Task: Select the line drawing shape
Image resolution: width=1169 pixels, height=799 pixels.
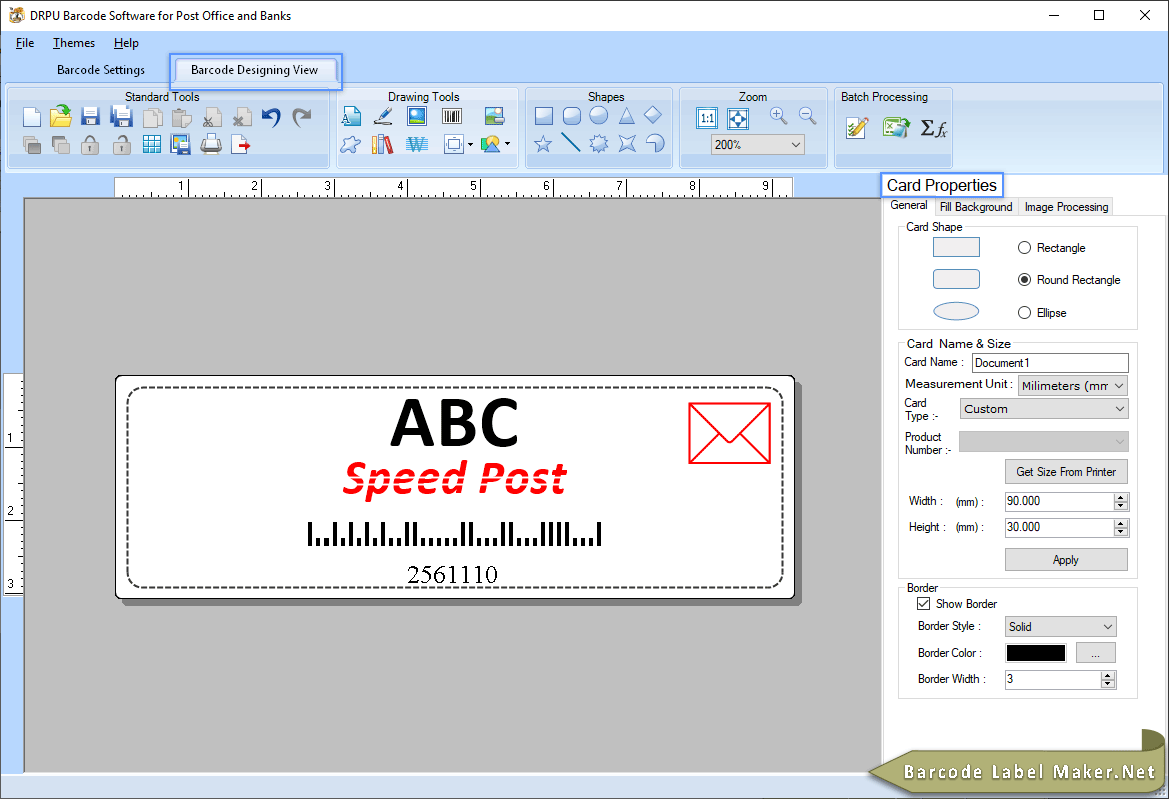Action: click(x=571, y=142)
